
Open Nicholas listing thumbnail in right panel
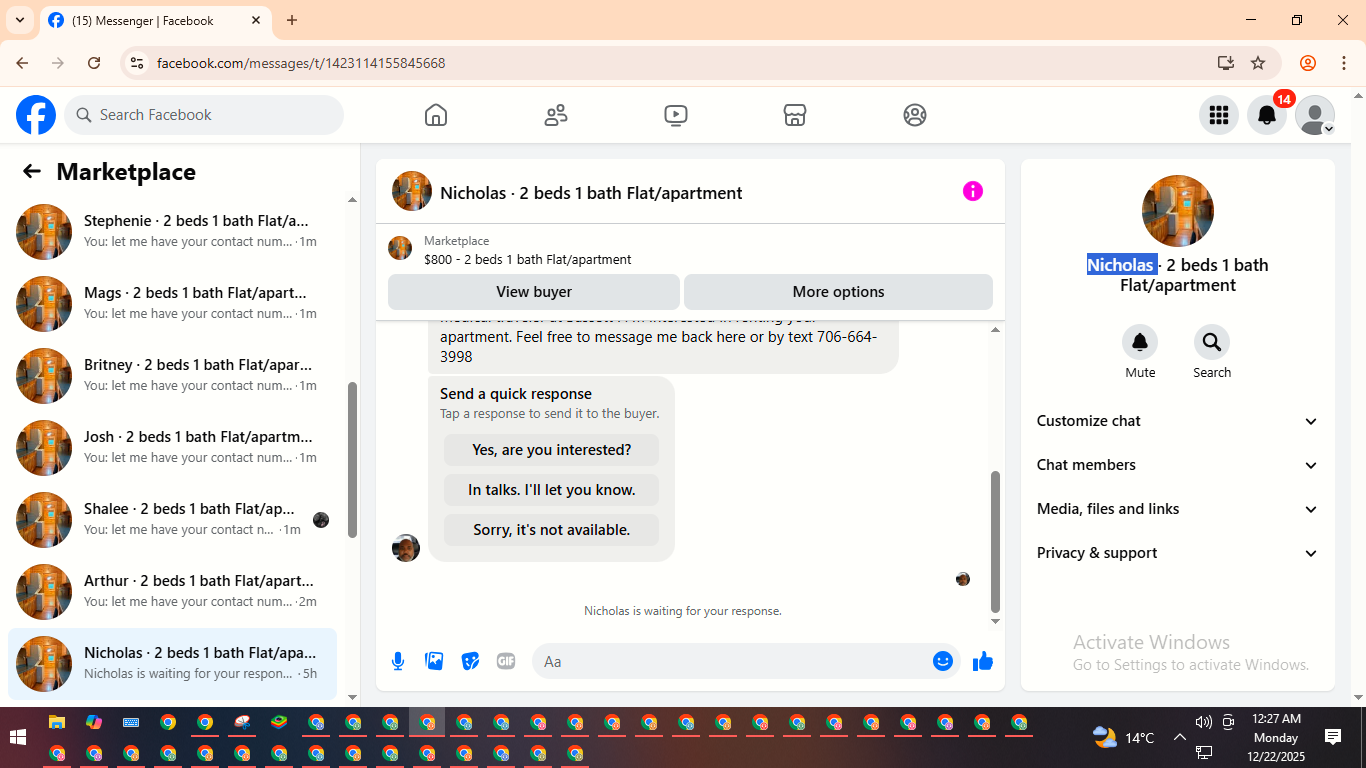click(x=1178, y=211)
